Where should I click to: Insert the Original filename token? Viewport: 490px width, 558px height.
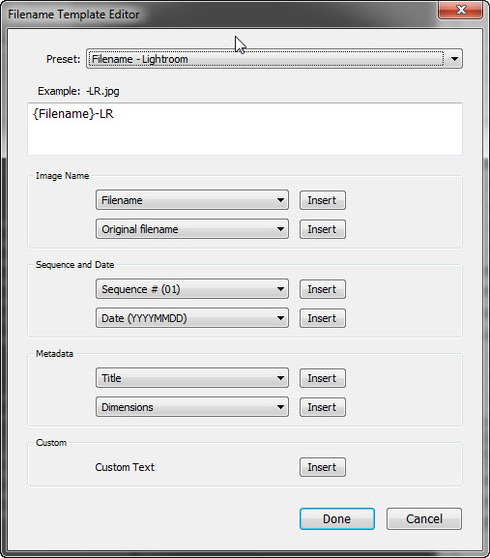(322, 229)
